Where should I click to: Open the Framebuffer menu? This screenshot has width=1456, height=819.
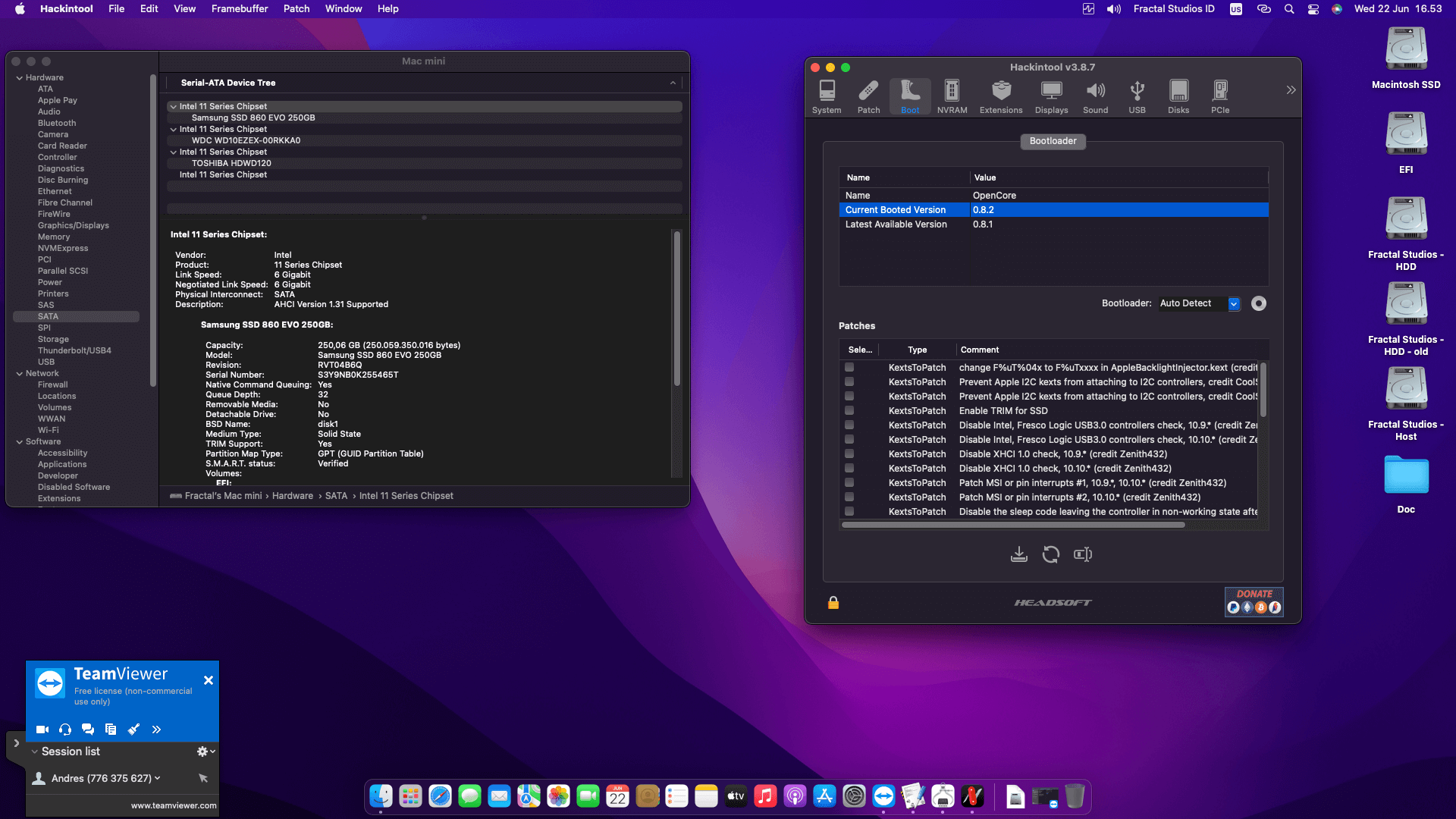(x=240, y=9)
